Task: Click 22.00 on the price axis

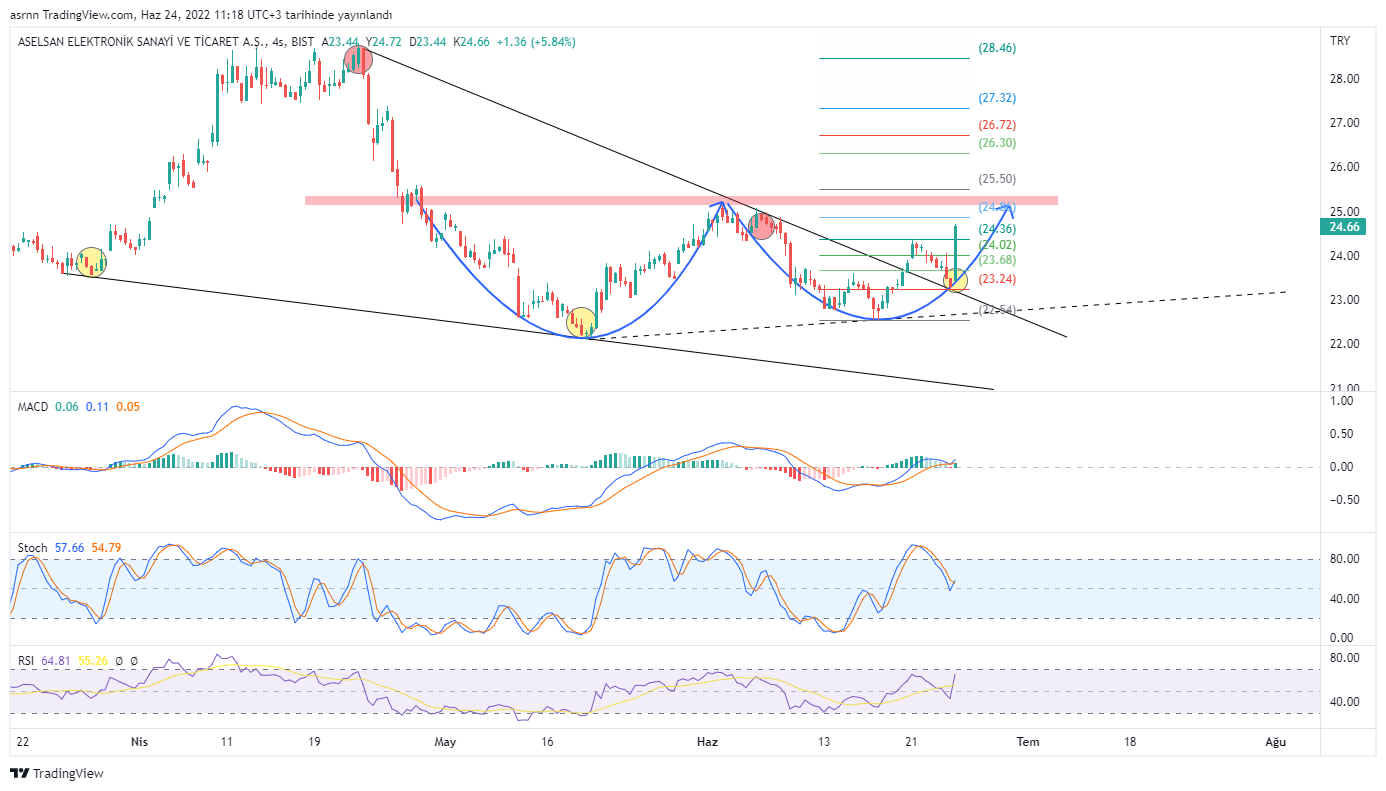Action: tap(1344, 344)
